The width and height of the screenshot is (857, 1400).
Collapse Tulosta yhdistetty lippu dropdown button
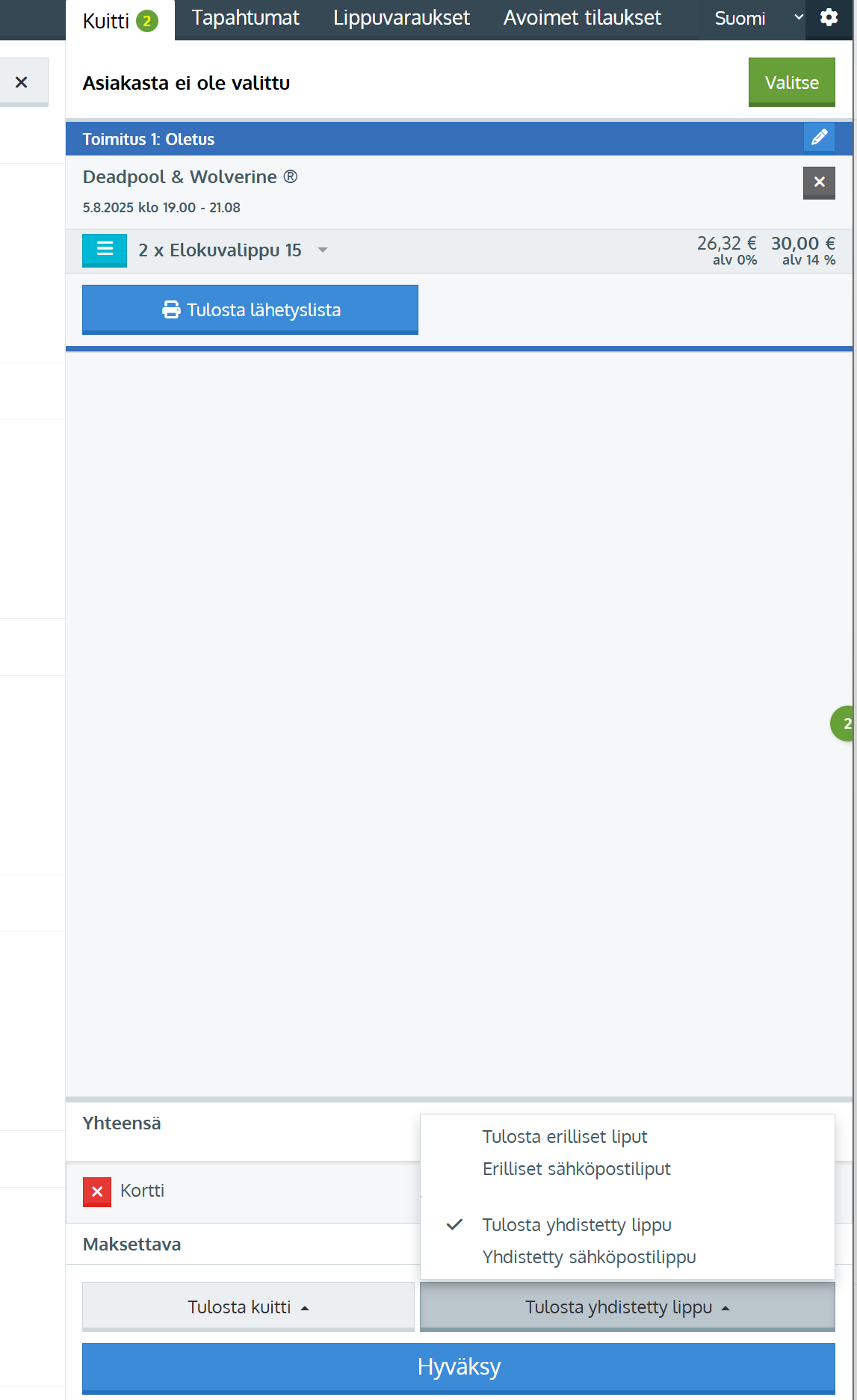click(x=627, y=1307)
